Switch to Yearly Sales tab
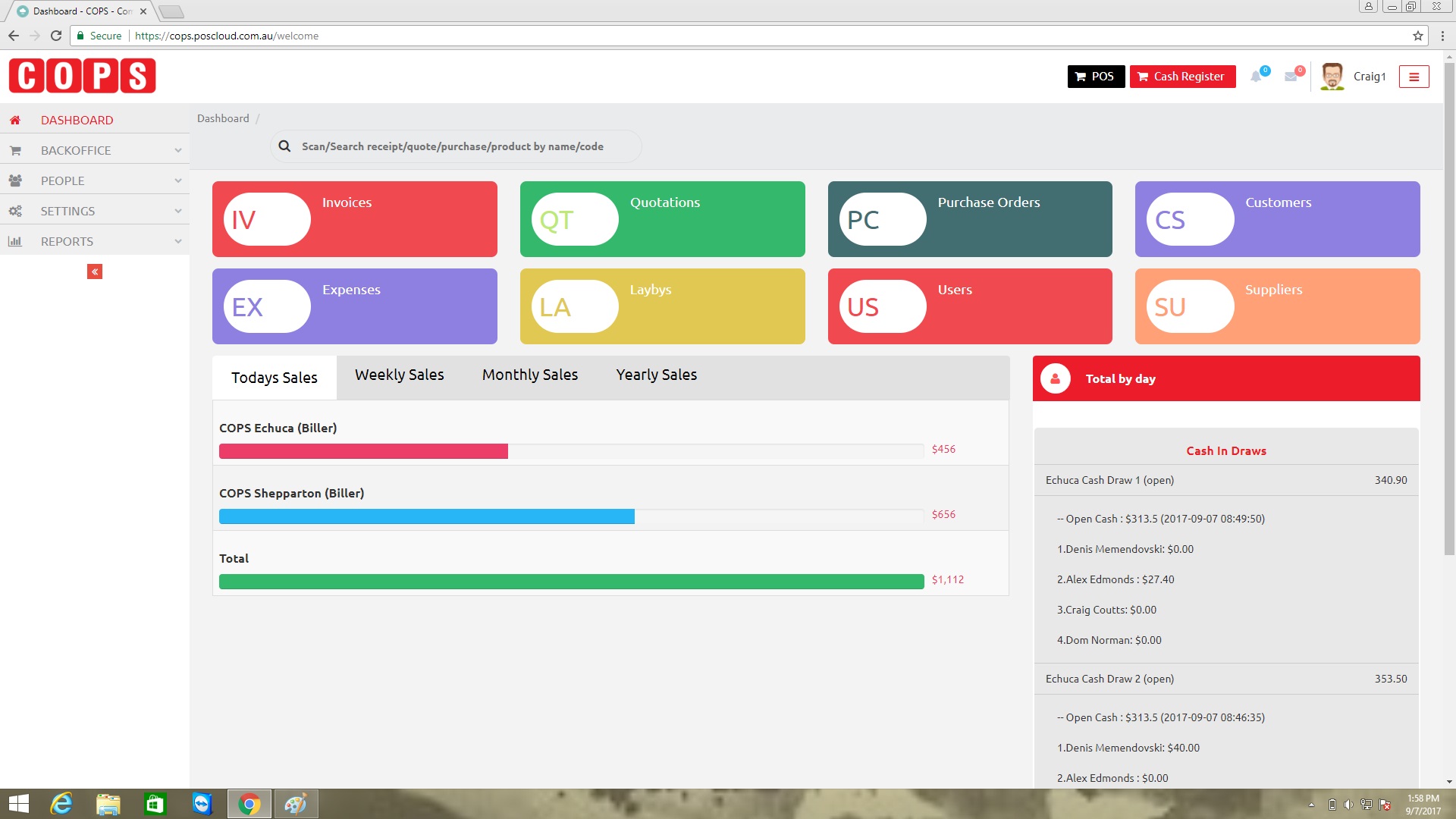The height and width of the screenshot is (819, 1456). pos(656,375)
